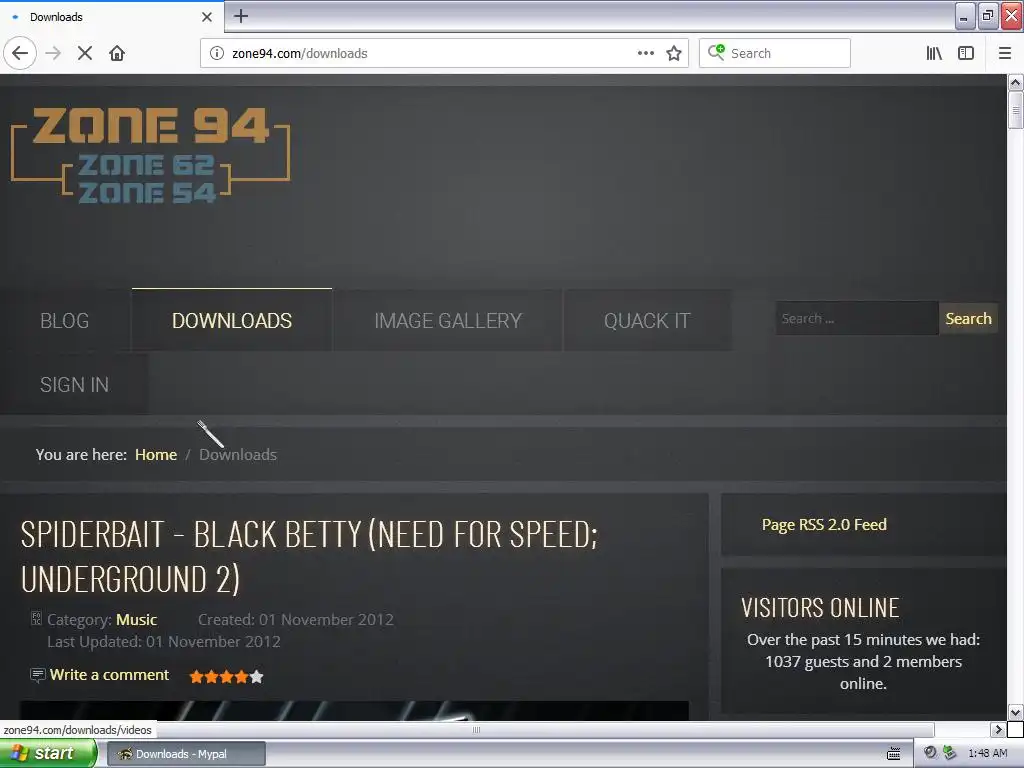Viewport: 1024px width, 768px height.
Task: Open a new tab with plus button
Action: tap(240, 16)
